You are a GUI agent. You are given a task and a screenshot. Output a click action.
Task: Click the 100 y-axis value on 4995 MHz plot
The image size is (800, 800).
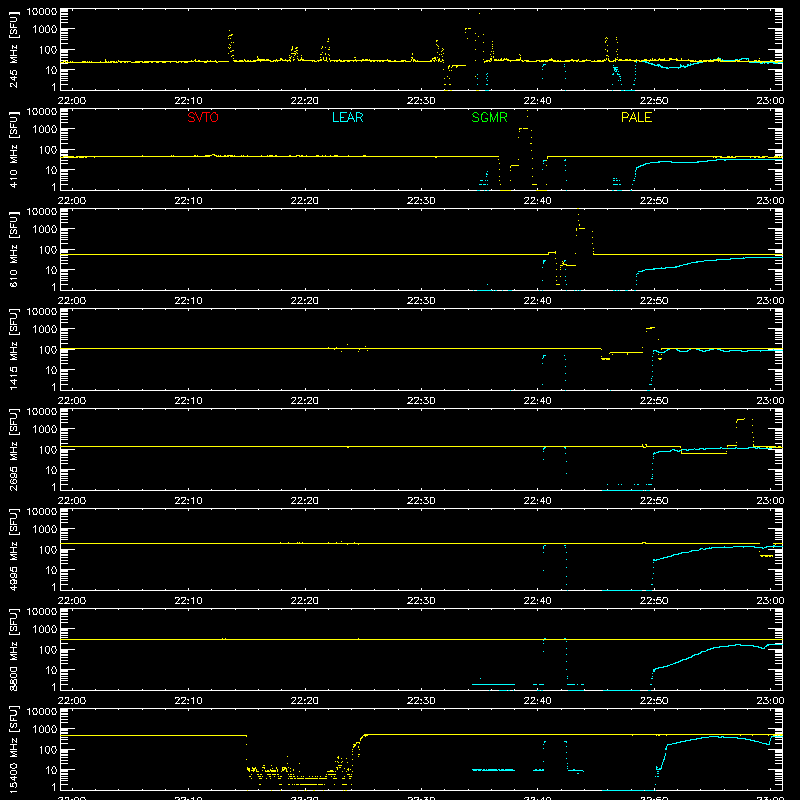47,550
